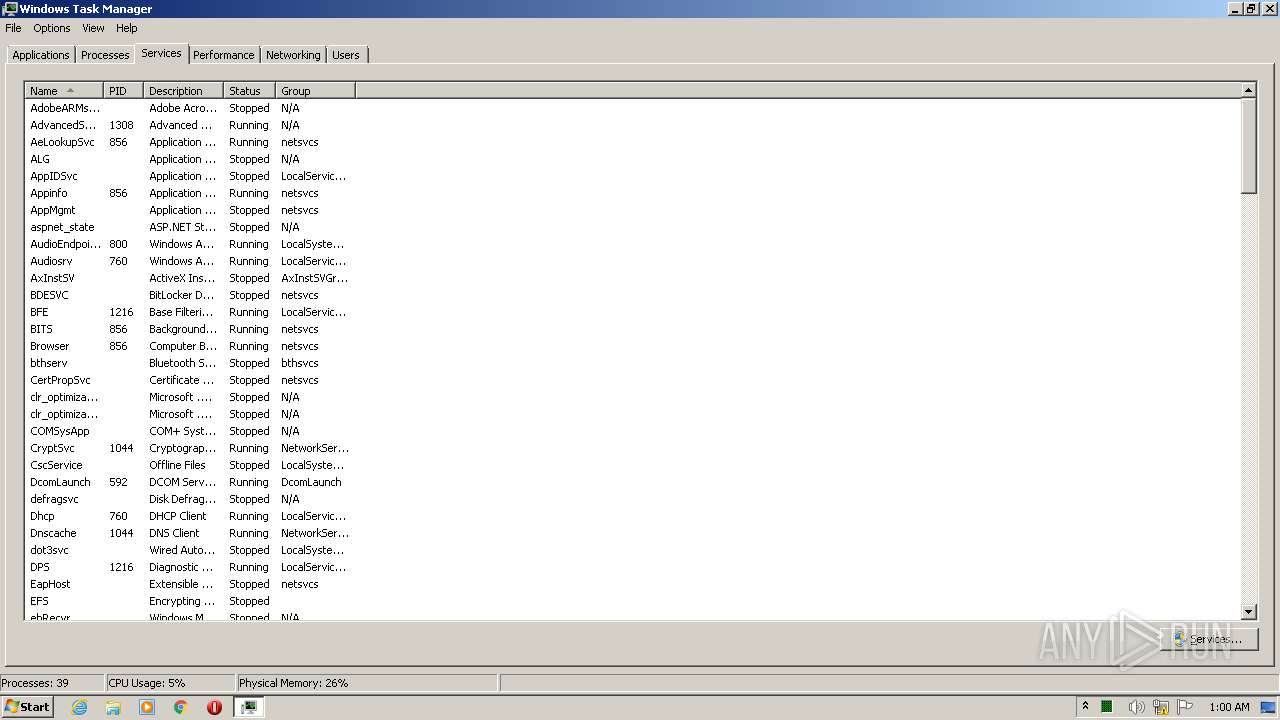Sort by the Description column header

click(183, 91)
